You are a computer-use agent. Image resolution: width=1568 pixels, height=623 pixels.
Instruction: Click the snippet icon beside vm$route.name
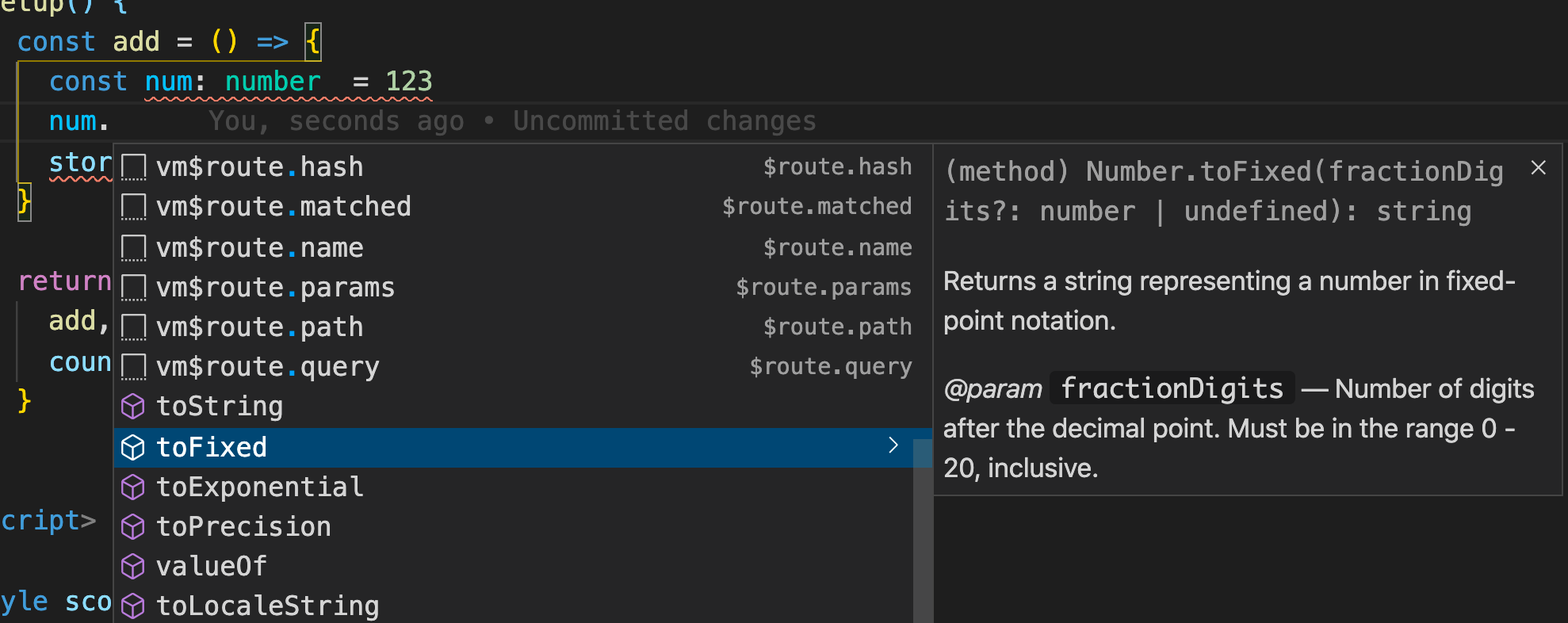coord(133,248)
